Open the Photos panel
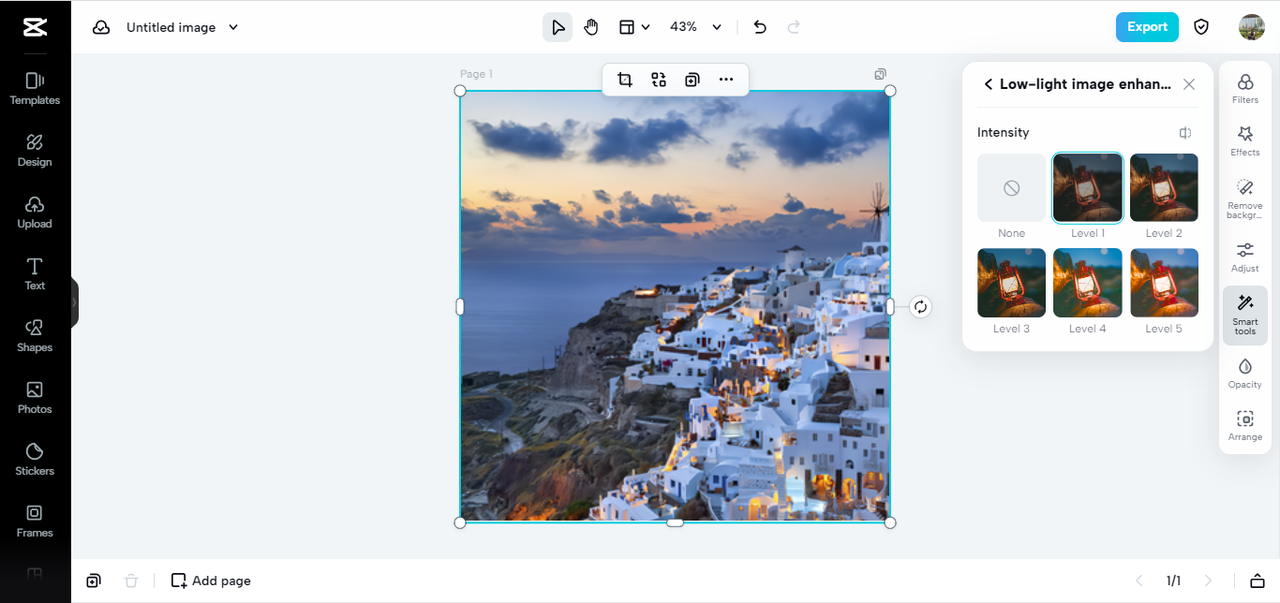This screenshot has height=603, width=1280. pyautogui.click(x=35, y=397)
